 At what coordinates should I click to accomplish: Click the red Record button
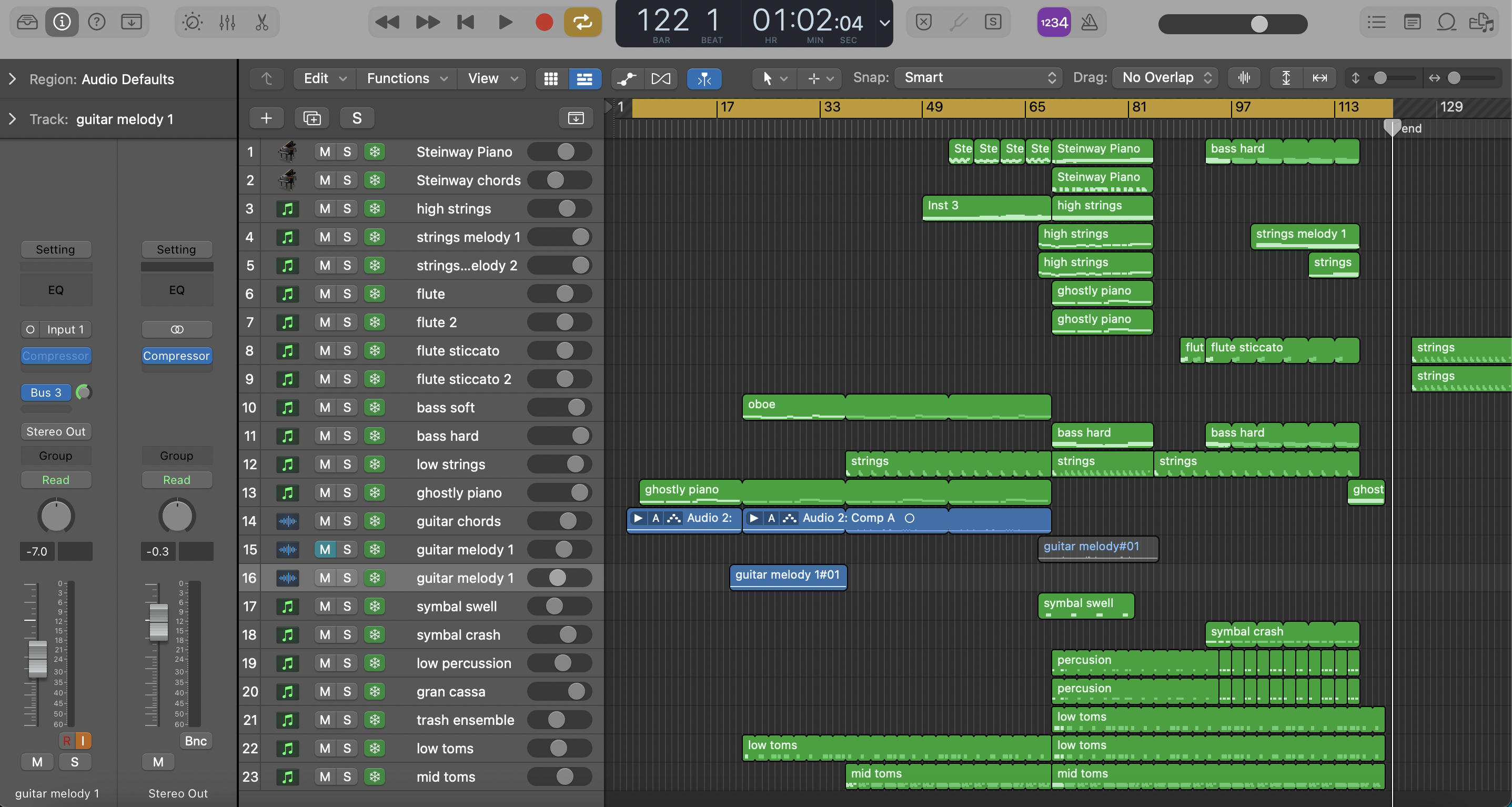tap(543, 22)
